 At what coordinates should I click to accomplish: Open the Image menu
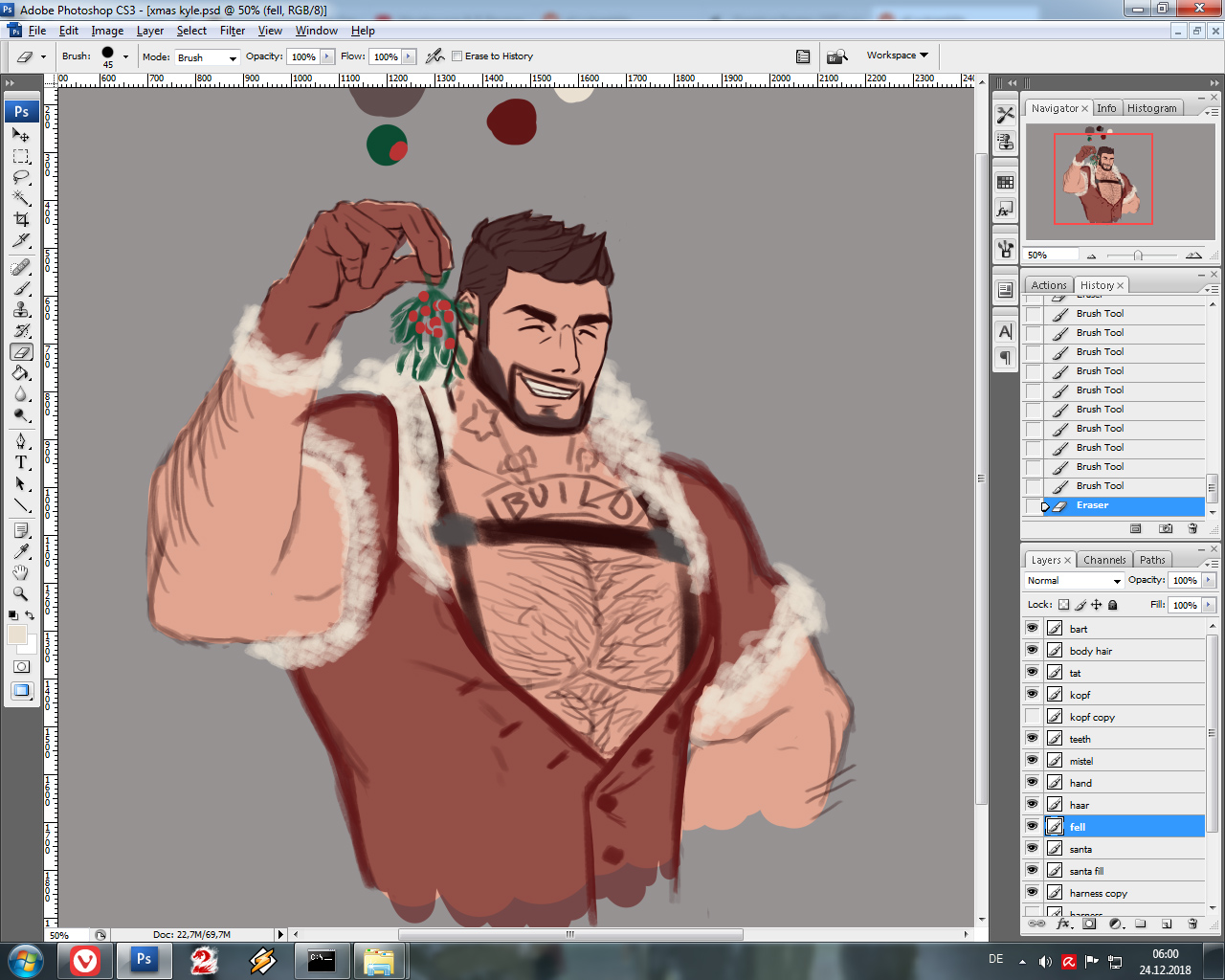[107, 31]
